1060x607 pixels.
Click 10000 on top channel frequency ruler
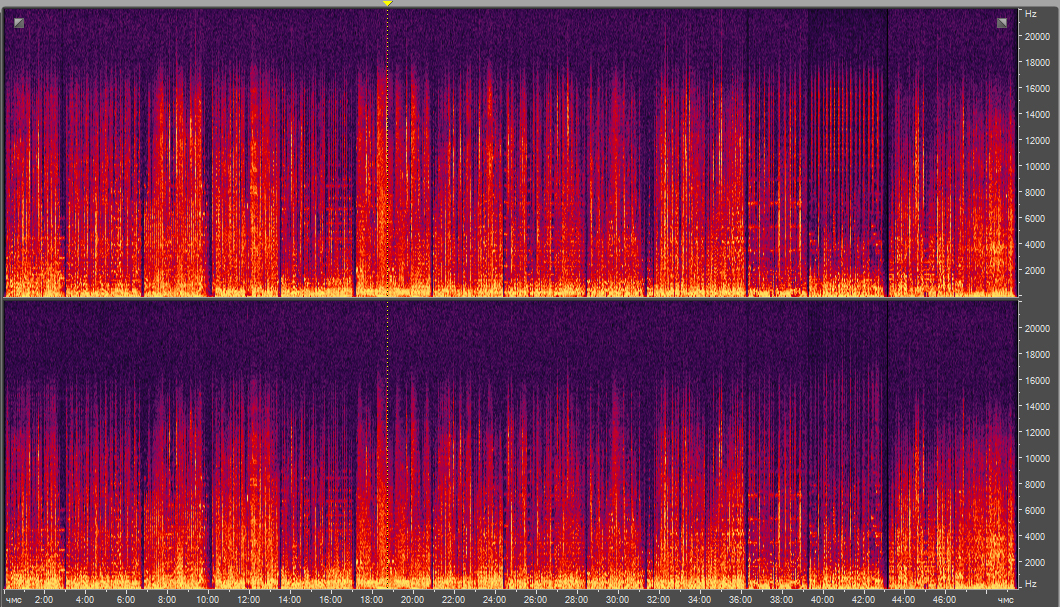coord(1035,166)
